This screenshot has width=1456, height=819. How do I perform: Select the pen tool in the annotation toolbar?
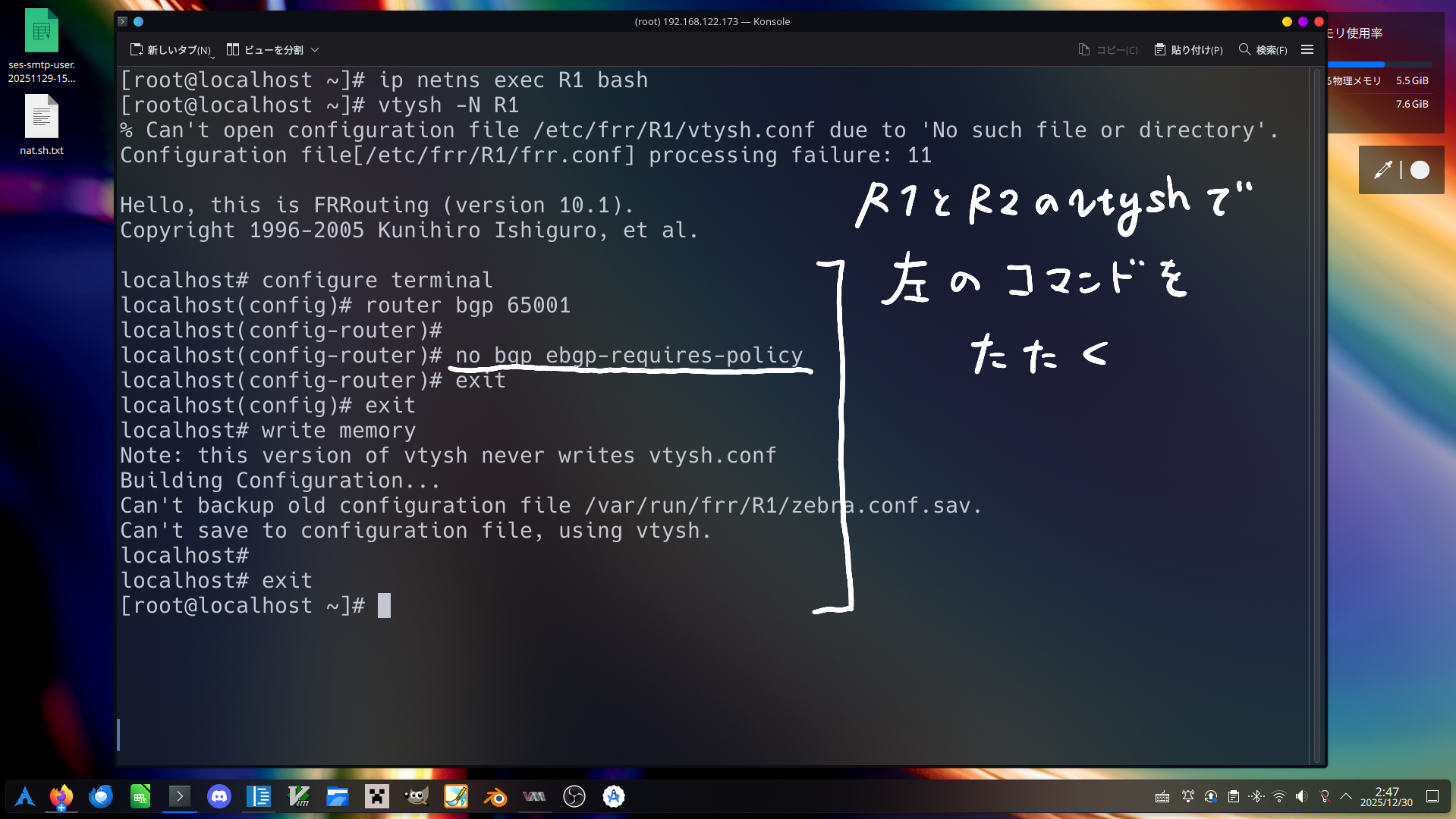1382,170
